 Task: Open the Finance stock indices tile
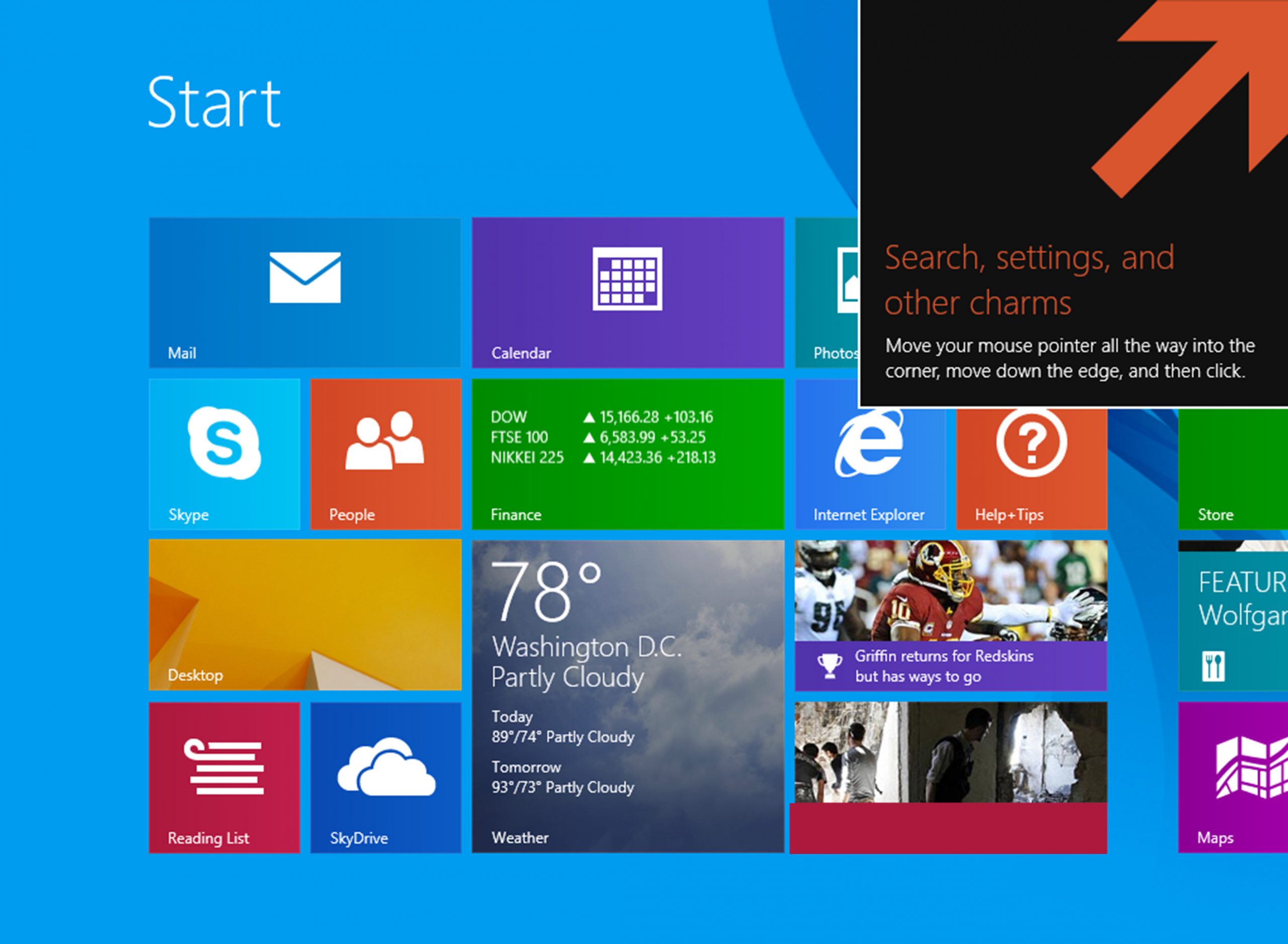pyautogui.click(x=627, y=454)
